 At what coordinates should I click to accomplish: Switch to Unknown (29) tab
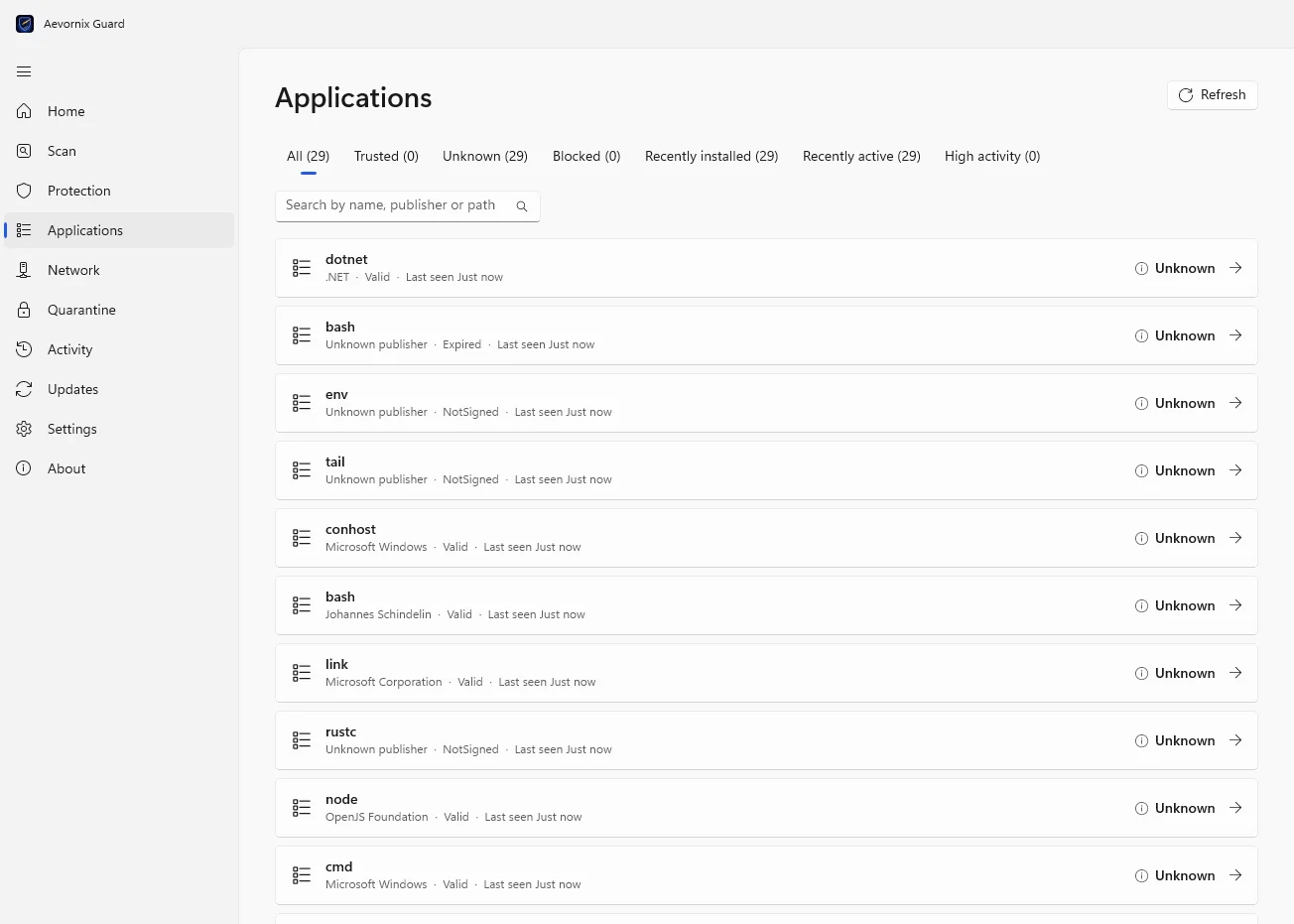[485, 156]
